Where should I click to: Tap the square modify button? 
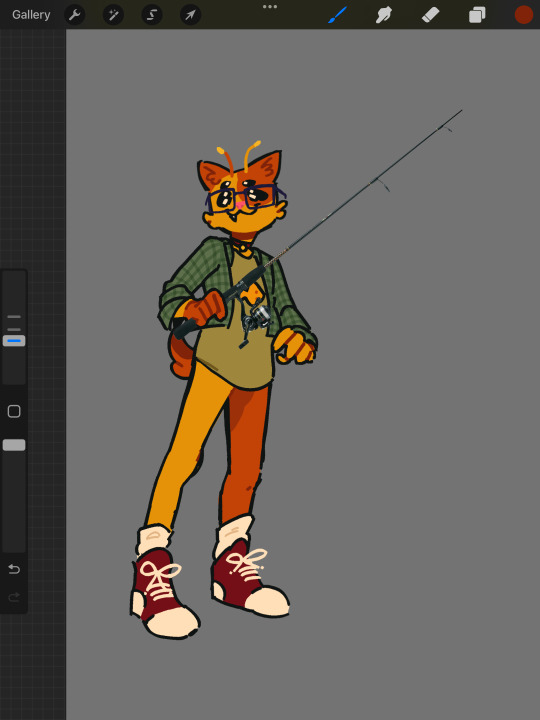(x=14, y=411)
